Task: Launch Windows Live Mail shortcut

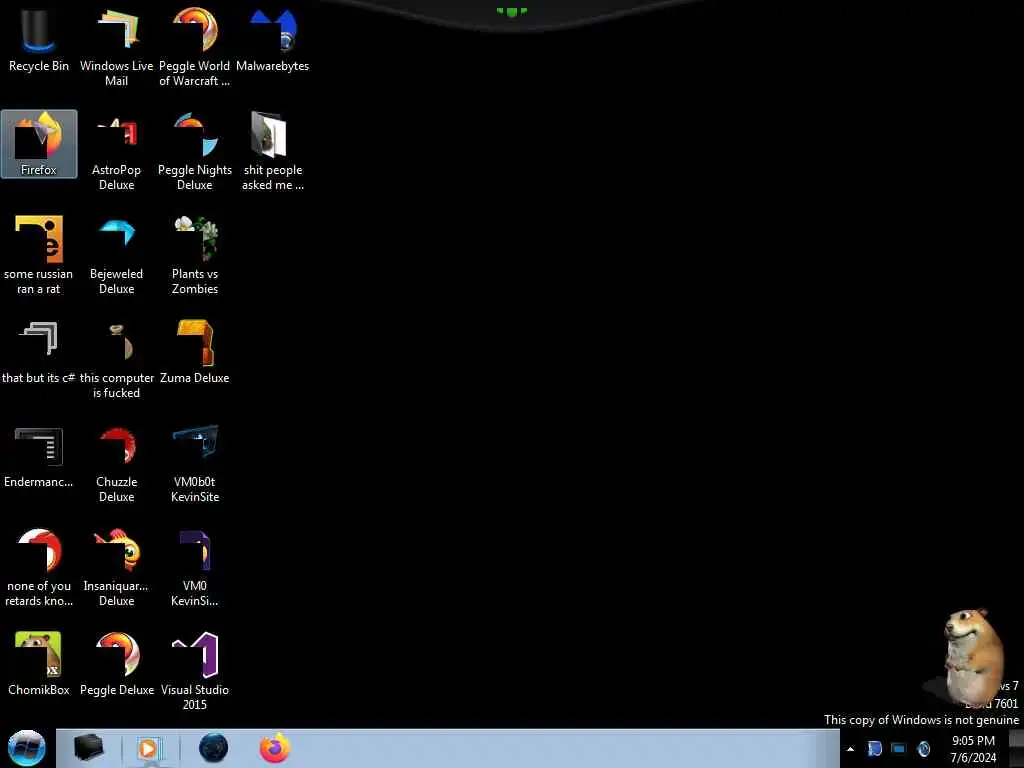Action: tap(116, 47)
